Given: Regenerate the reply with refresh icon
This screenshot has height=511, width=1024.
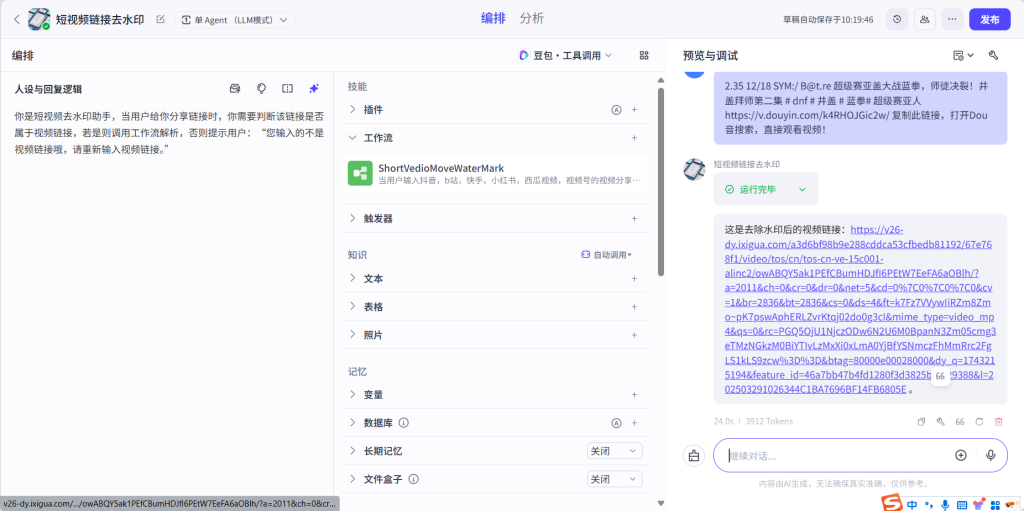Looking at the screenshot, I should (x=979, y=421).
